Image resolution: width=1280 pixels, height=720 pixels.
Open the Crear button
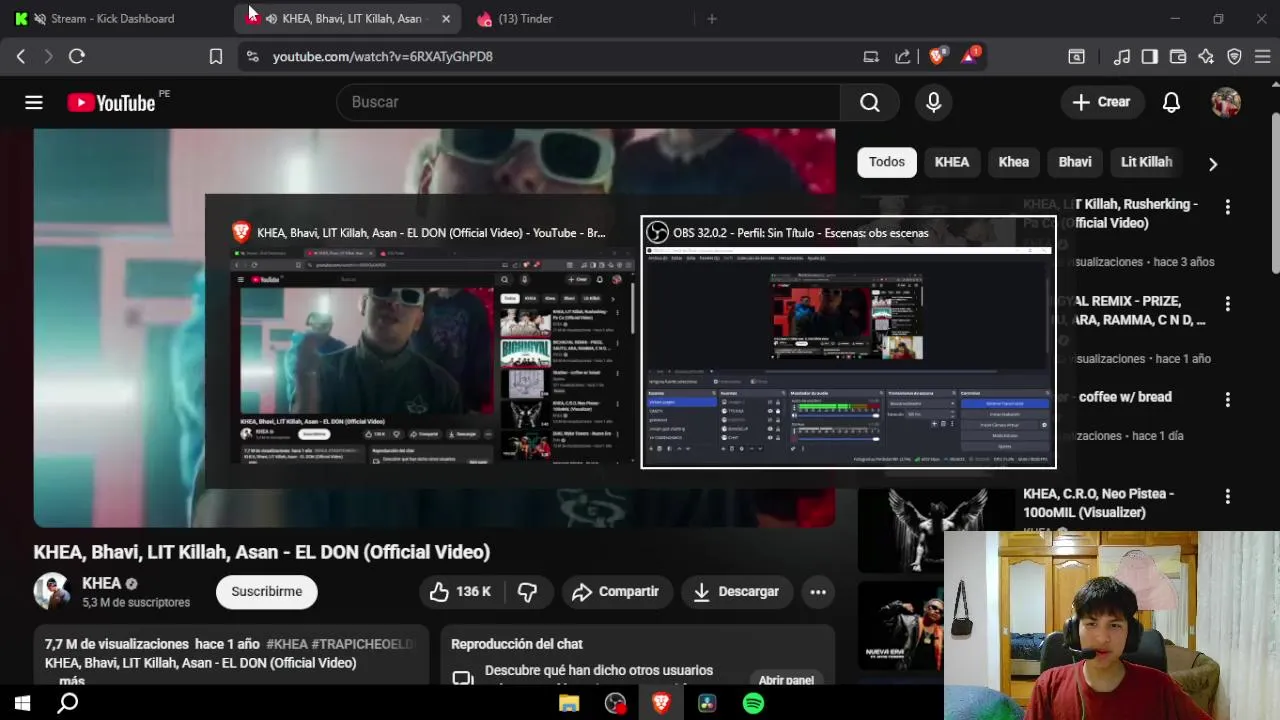(1101, 102)
